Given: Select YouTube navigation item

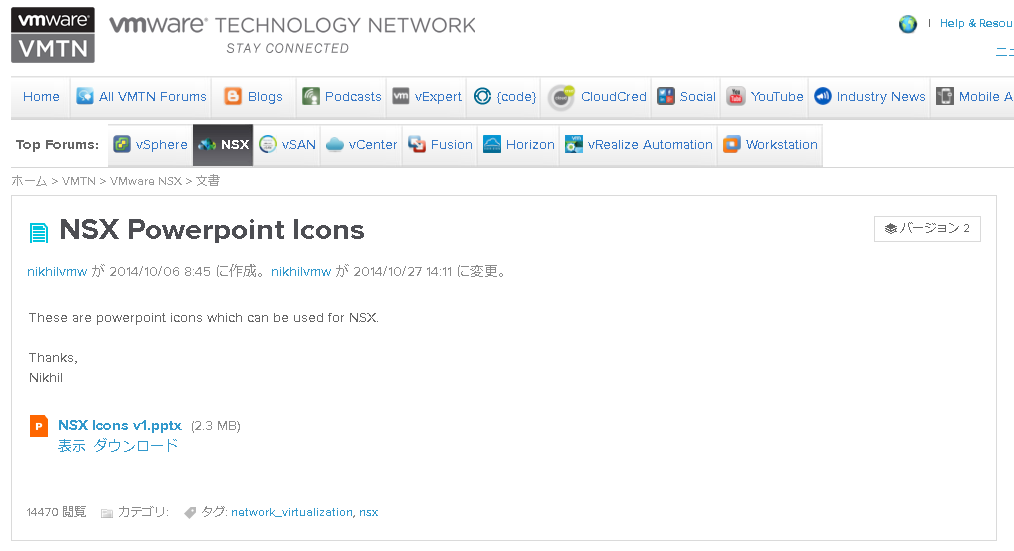Looking at the screenshot, I should coord(777,96).
